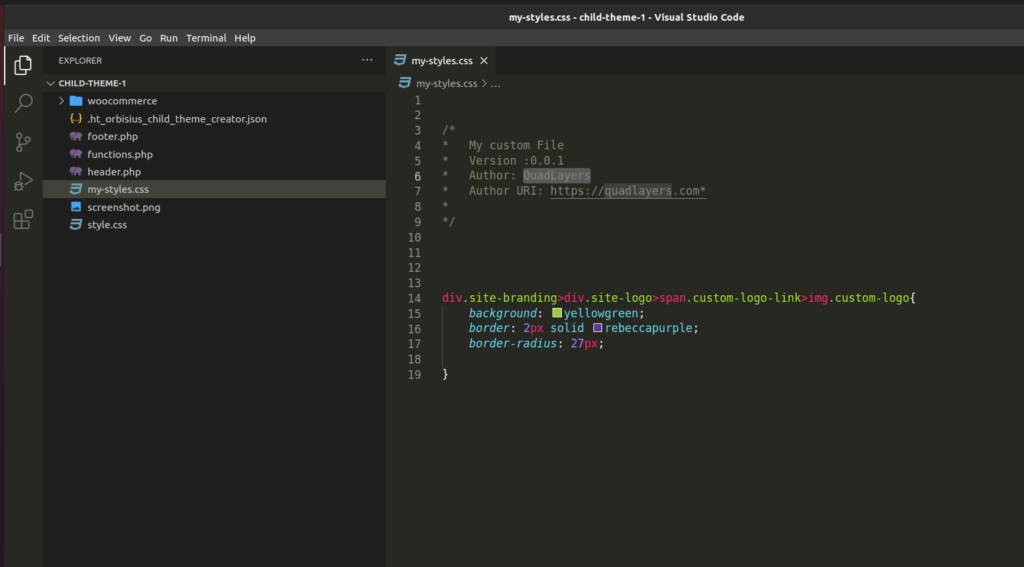Click 'span.custom-logo-link' selector text

pos(730,298)
